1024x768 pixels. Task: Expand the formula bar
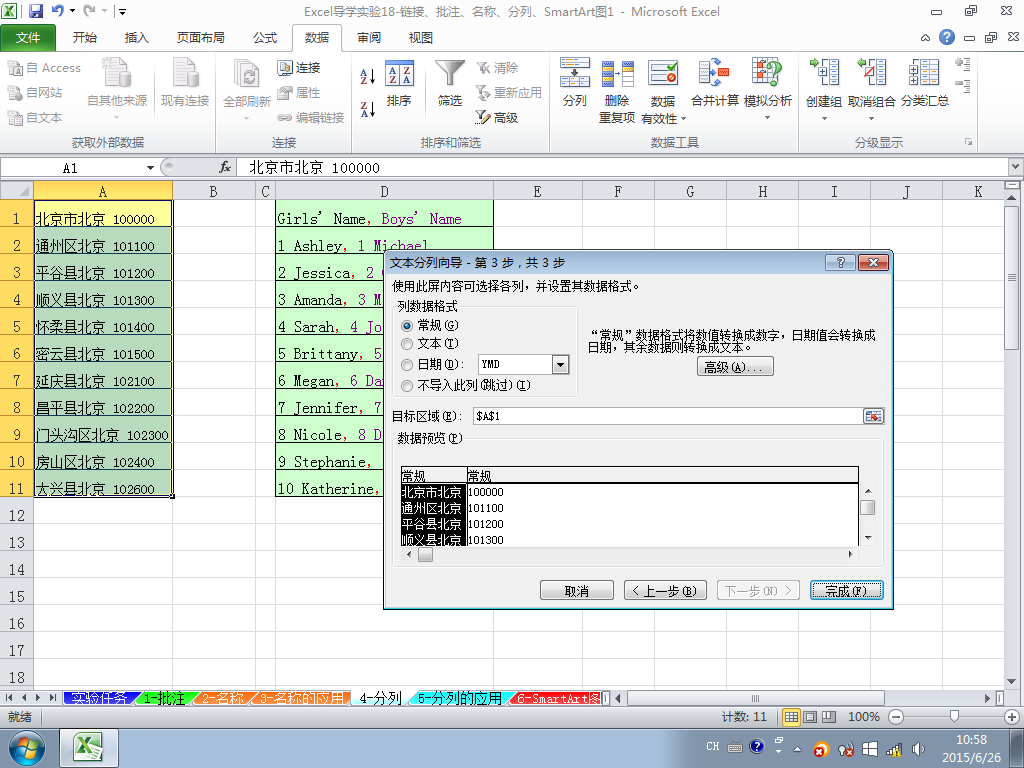1016,167
